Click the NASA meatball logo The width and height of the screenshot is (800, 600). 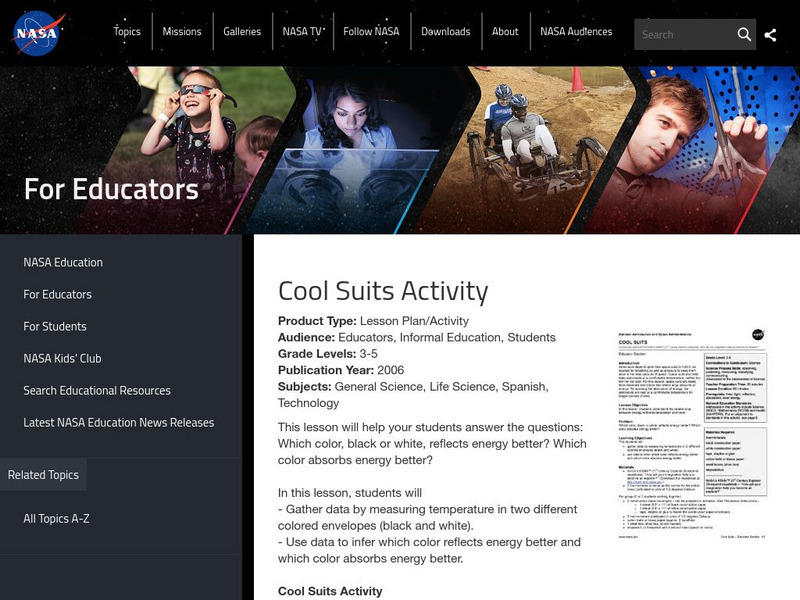click(x=39, y=31)
